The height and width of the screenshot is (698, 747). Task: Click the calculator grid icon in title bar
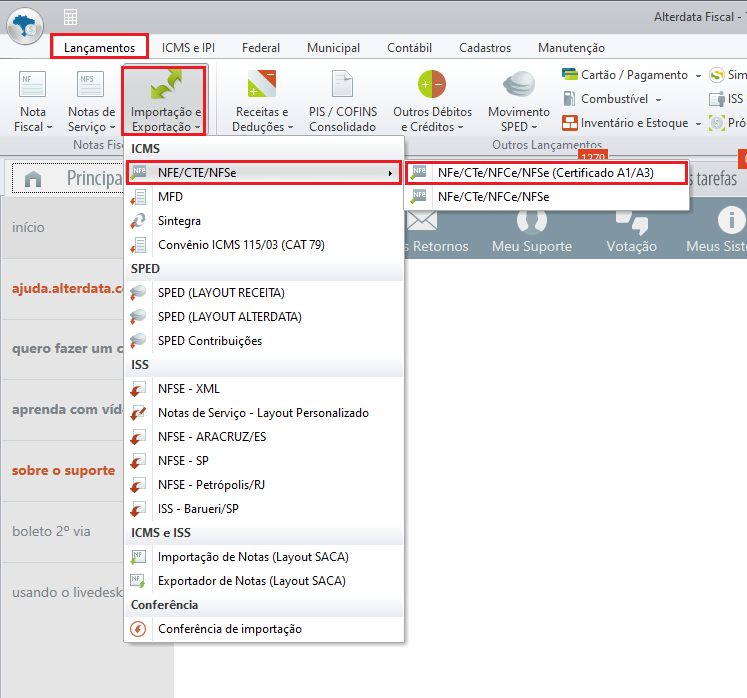(x=71, y=17)
